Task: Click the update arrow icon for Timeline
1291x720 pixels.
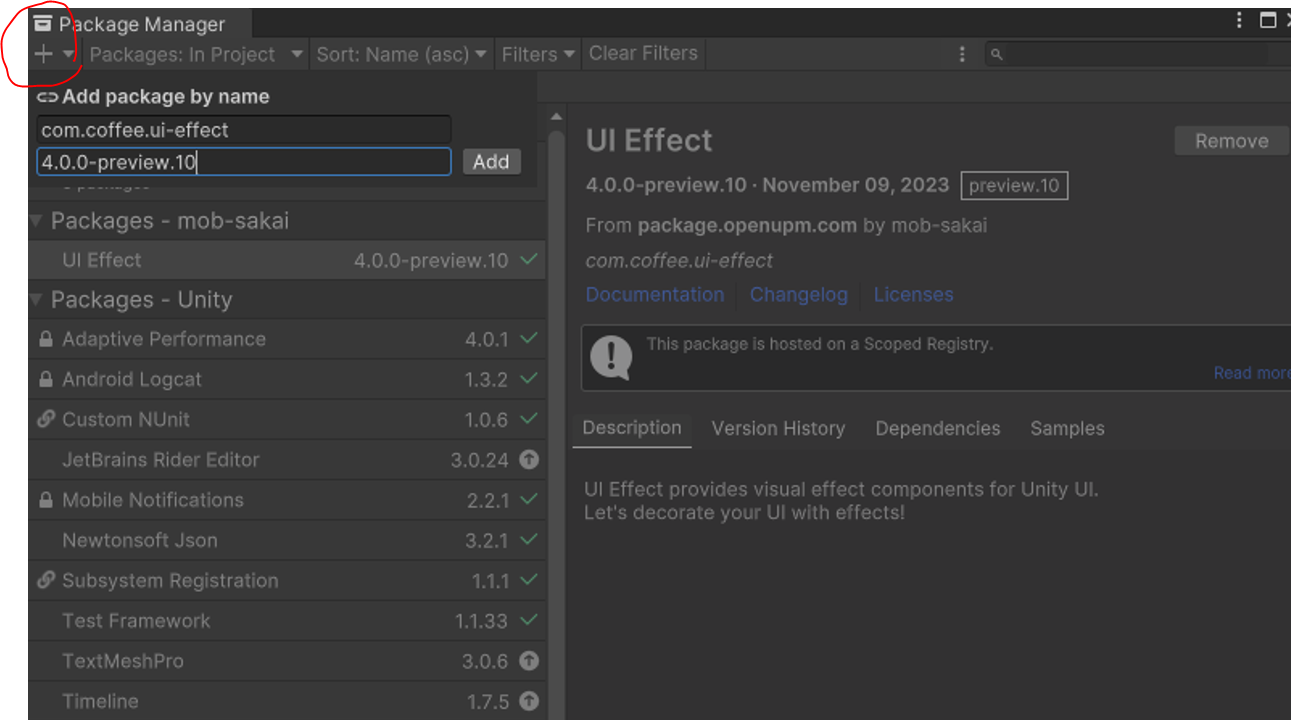Action: pos(529,701)
